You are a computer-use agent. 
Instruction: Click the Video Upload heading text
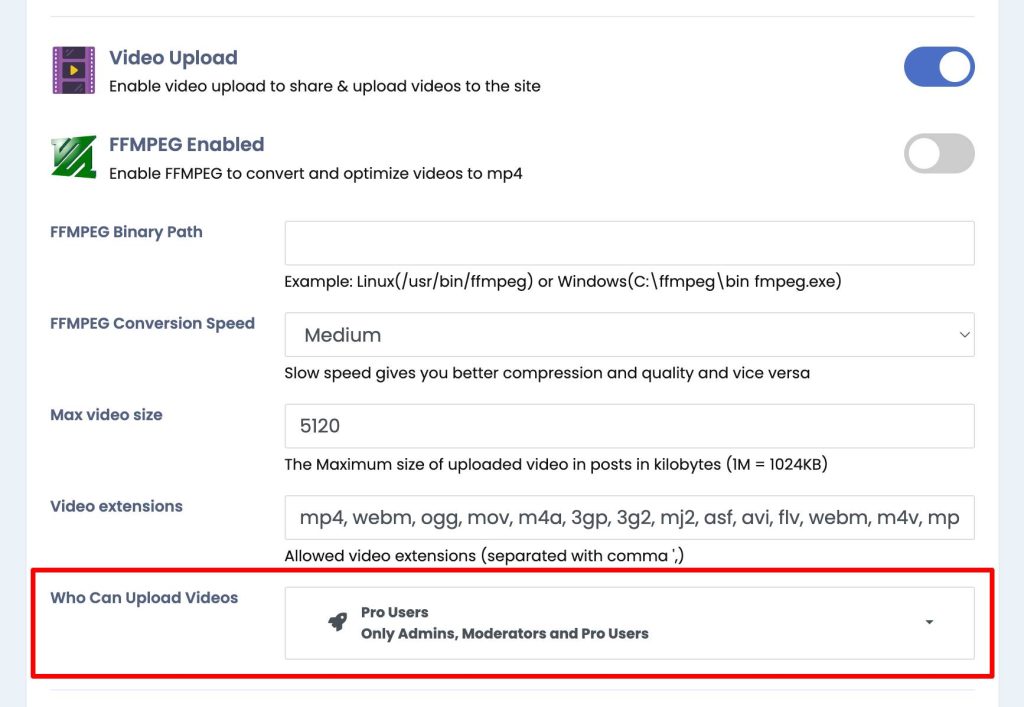(173, 57)
